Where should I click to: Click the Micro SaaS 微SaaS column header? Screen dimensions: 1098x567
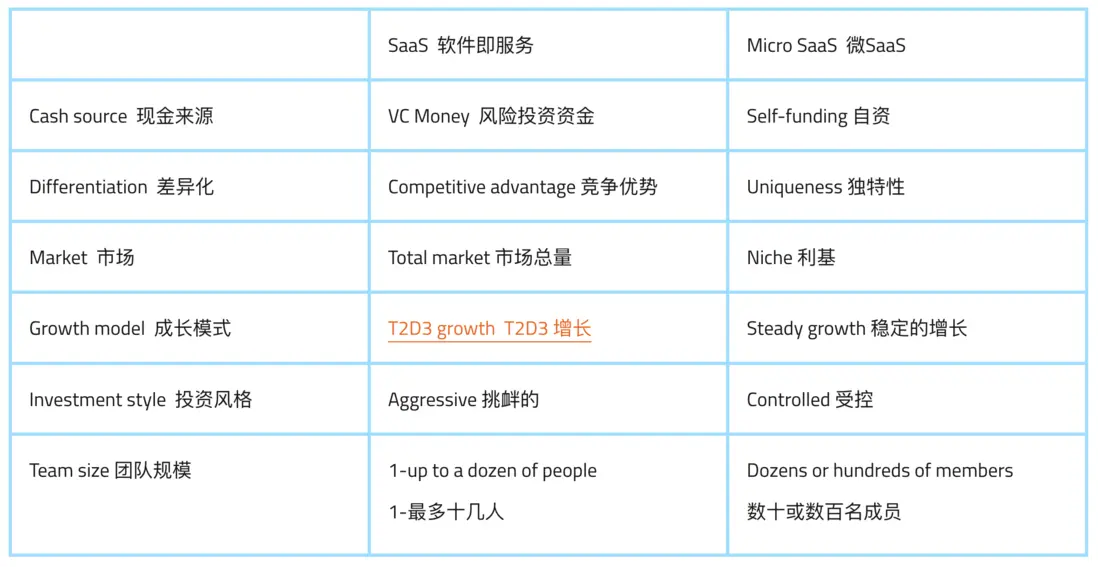(826, 46)
